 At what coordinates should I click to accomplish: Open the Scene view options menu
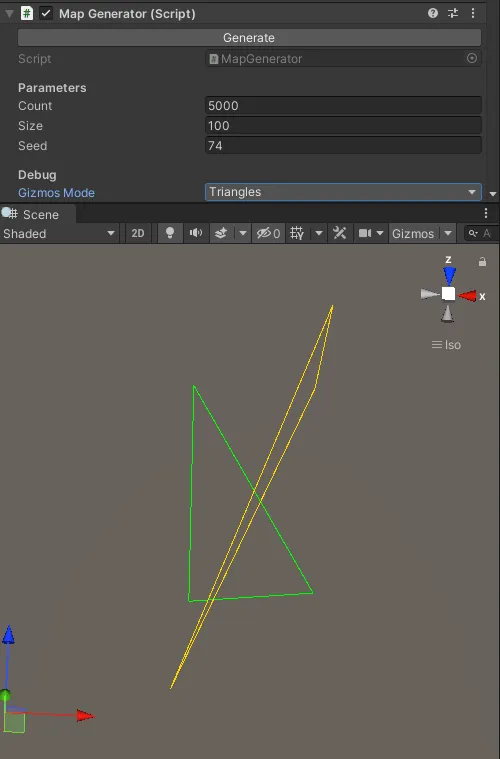pos(486,213)
